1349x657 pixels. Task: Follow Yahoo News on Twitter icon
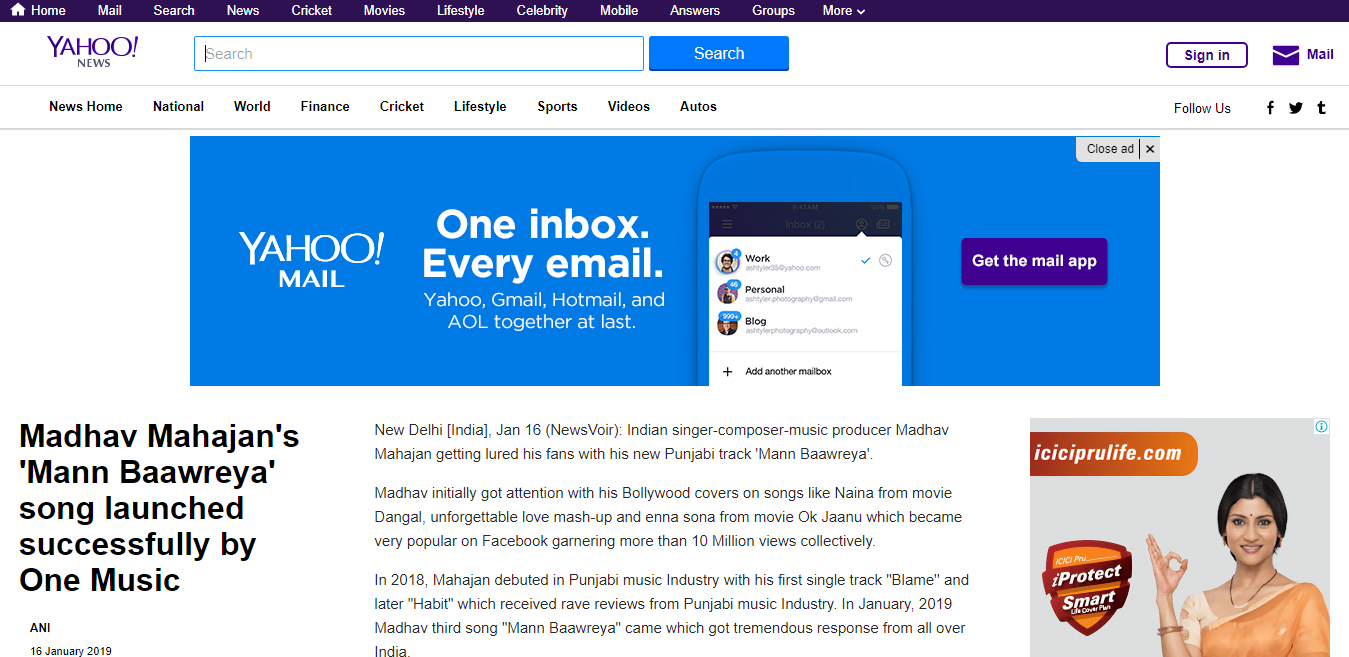pos(1296,108)
